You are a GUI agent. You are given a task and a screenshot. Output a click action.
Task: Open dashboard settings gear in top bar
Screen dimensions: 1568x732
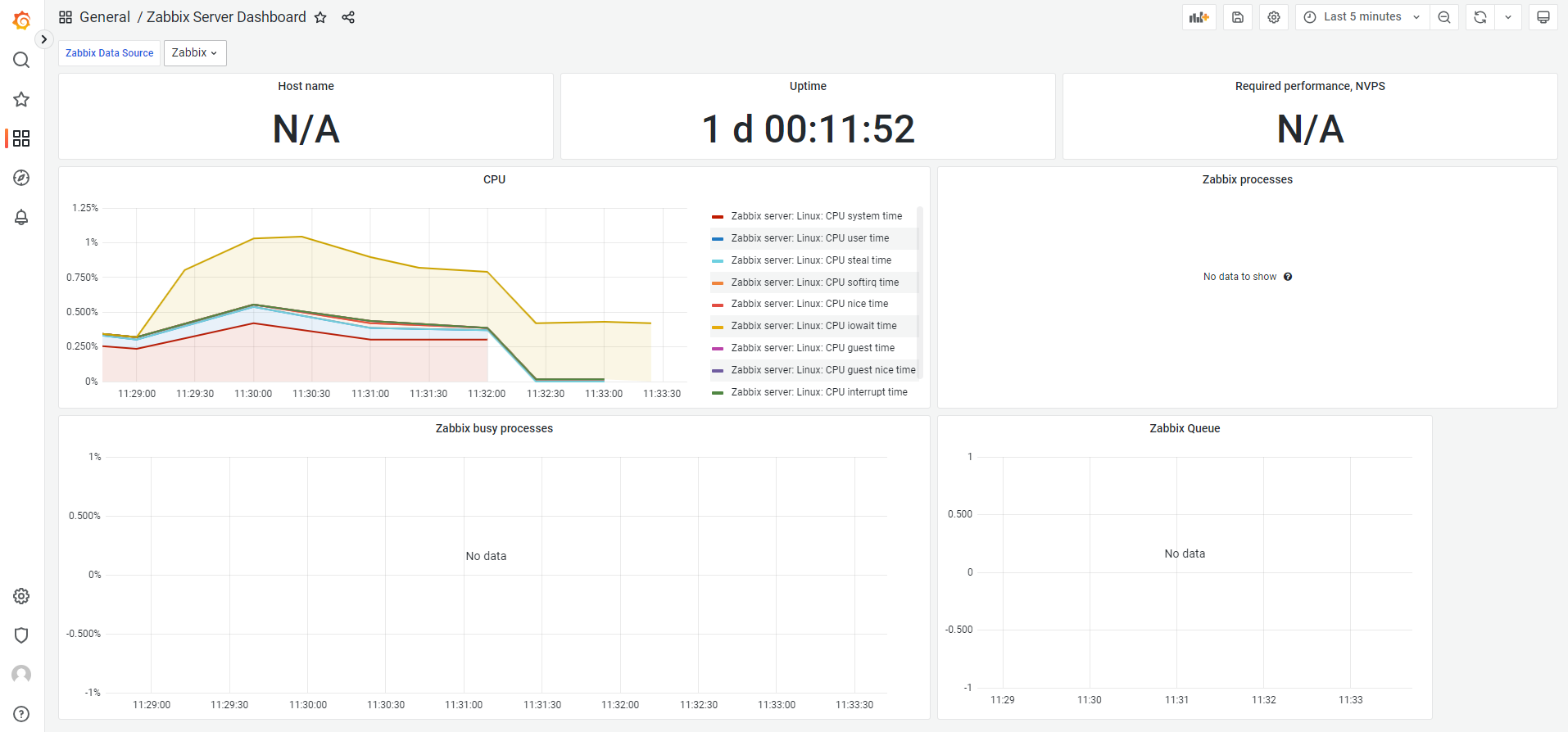1274,17
